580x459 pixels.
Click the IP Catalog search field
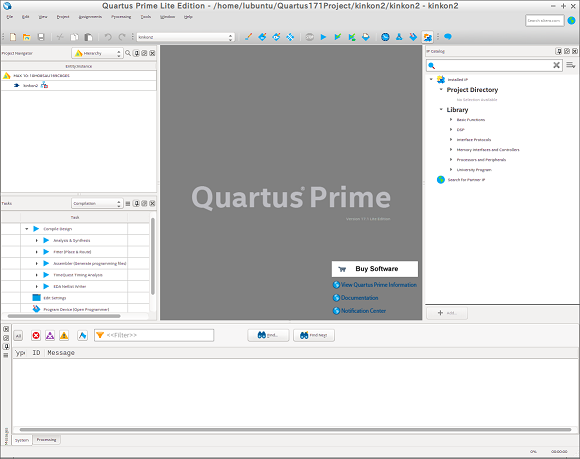[x=494, y=65]
